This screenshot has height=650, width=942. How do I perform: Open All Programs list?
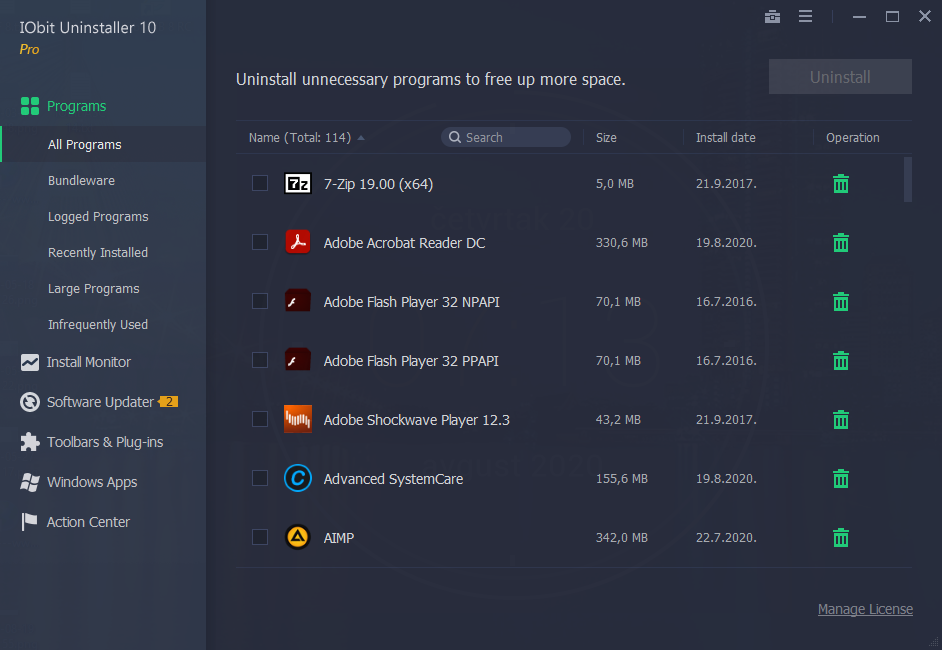coord(103,144)
